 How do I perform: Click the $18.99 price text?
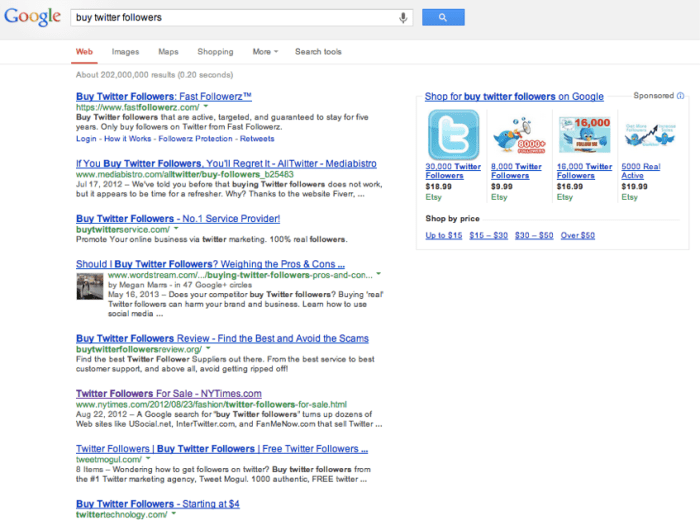438,187
